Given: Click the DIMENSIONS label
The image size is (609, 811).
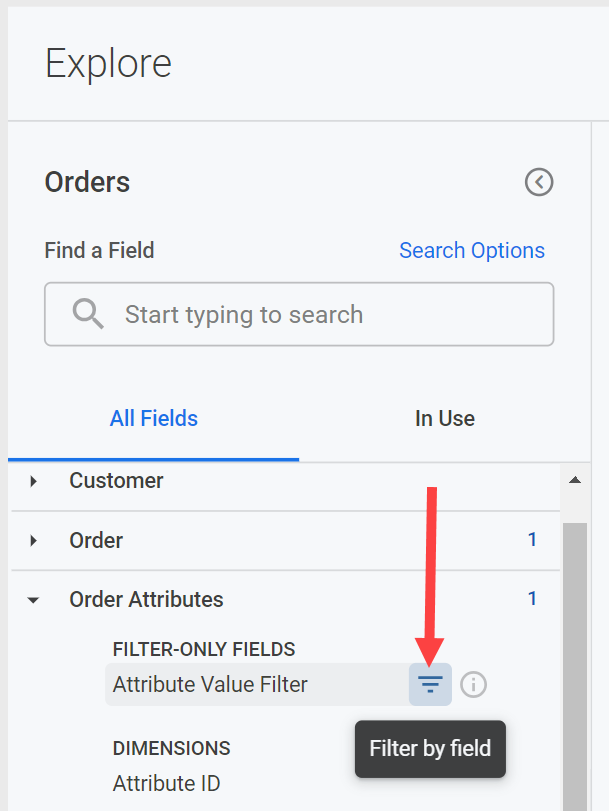Looking at the screenshot, I should coord(171,748).
